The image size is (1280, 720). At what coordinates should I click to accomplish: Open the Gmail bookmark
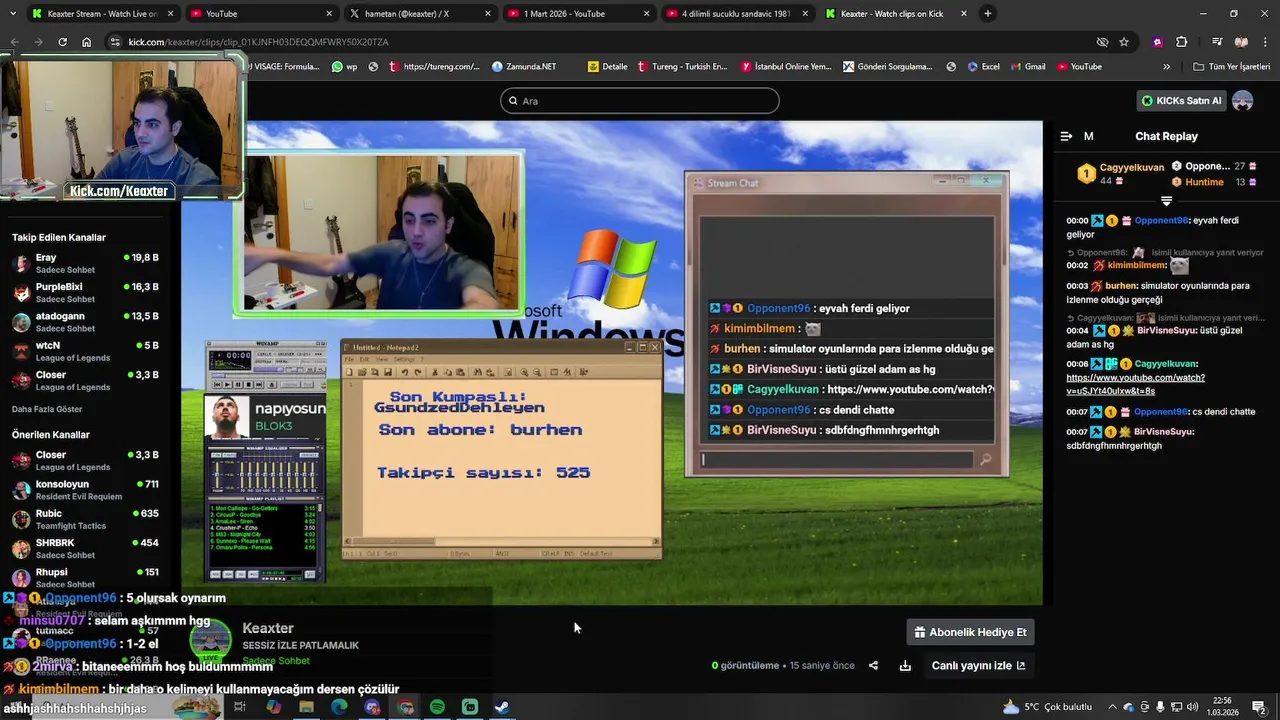coord(1027,66)
